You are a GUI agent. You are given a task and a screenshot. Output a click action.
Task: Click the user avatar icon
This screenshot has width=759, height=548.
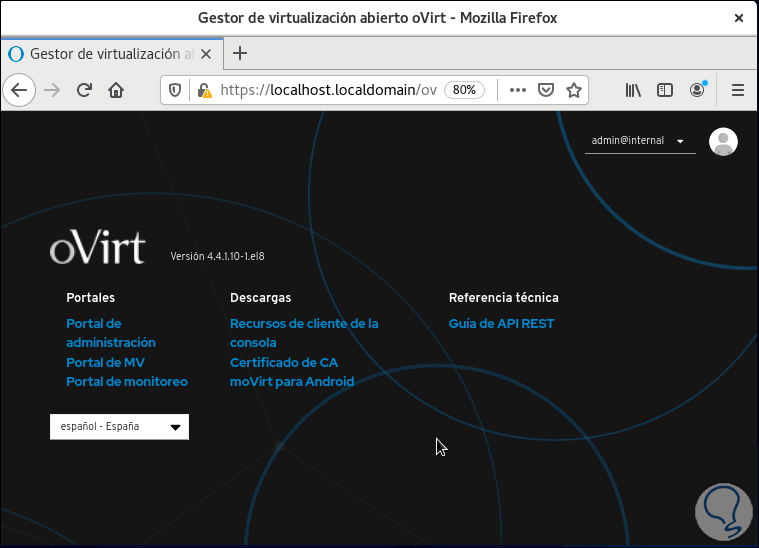coord(723,142)
